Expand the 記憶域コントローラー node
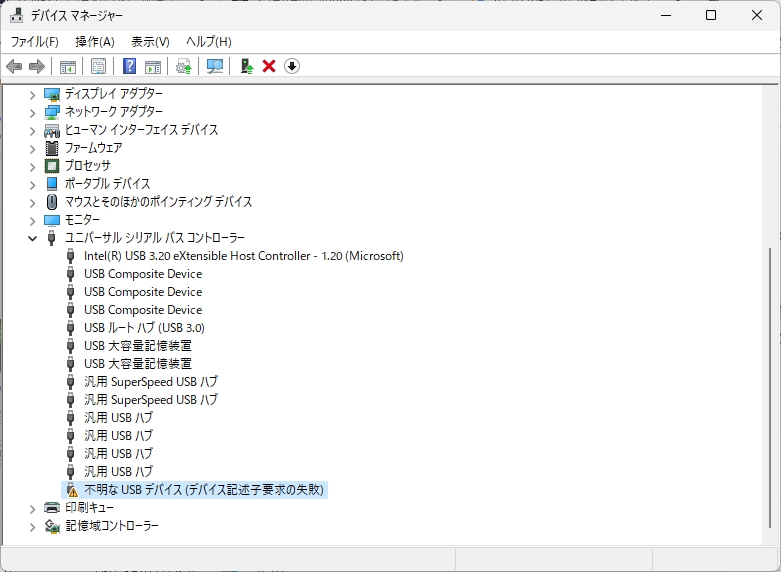781x572 pixels. tap(33, 526)
